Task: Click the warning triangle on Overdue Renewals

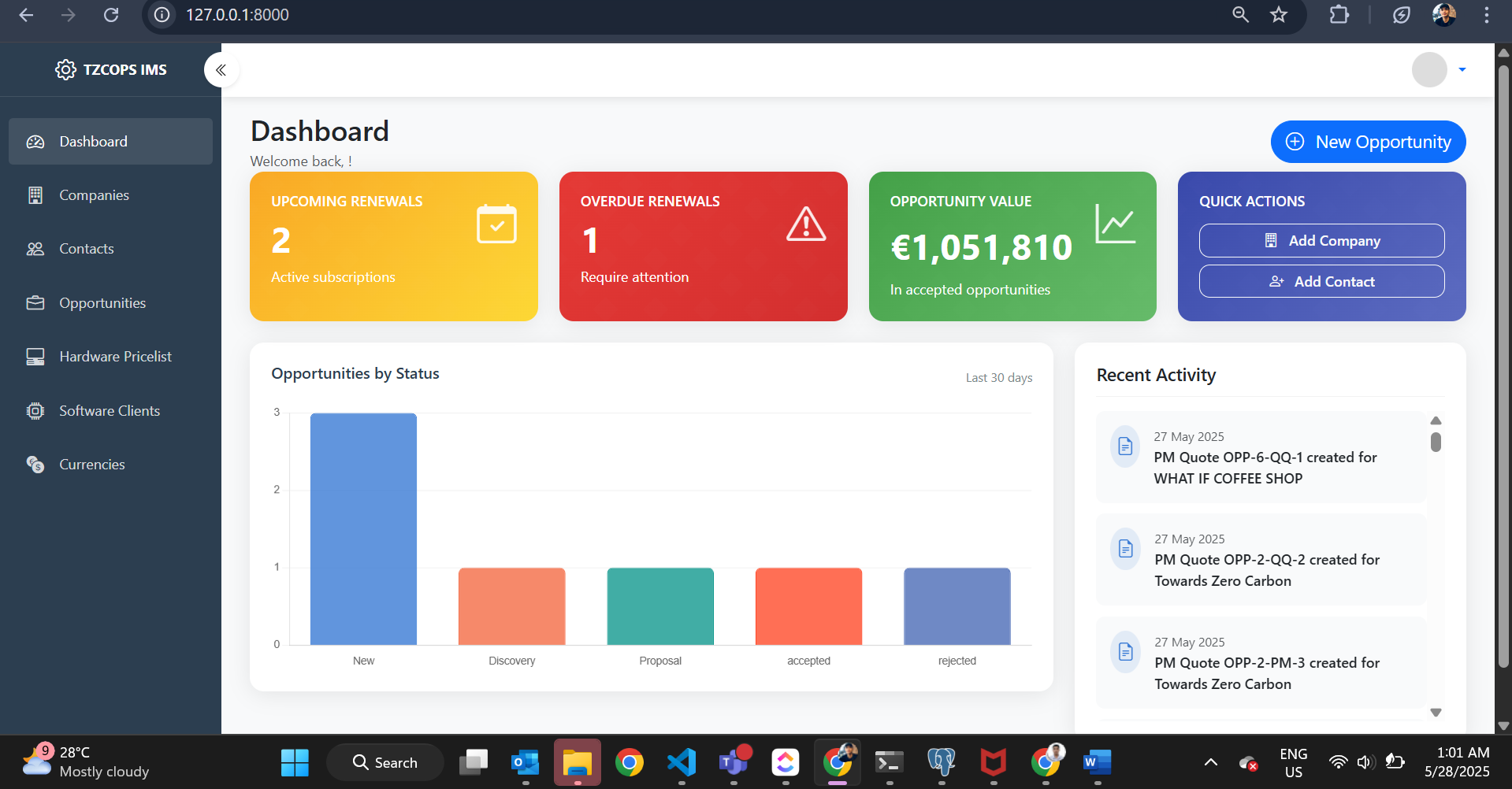Action: tap(806, 224)
